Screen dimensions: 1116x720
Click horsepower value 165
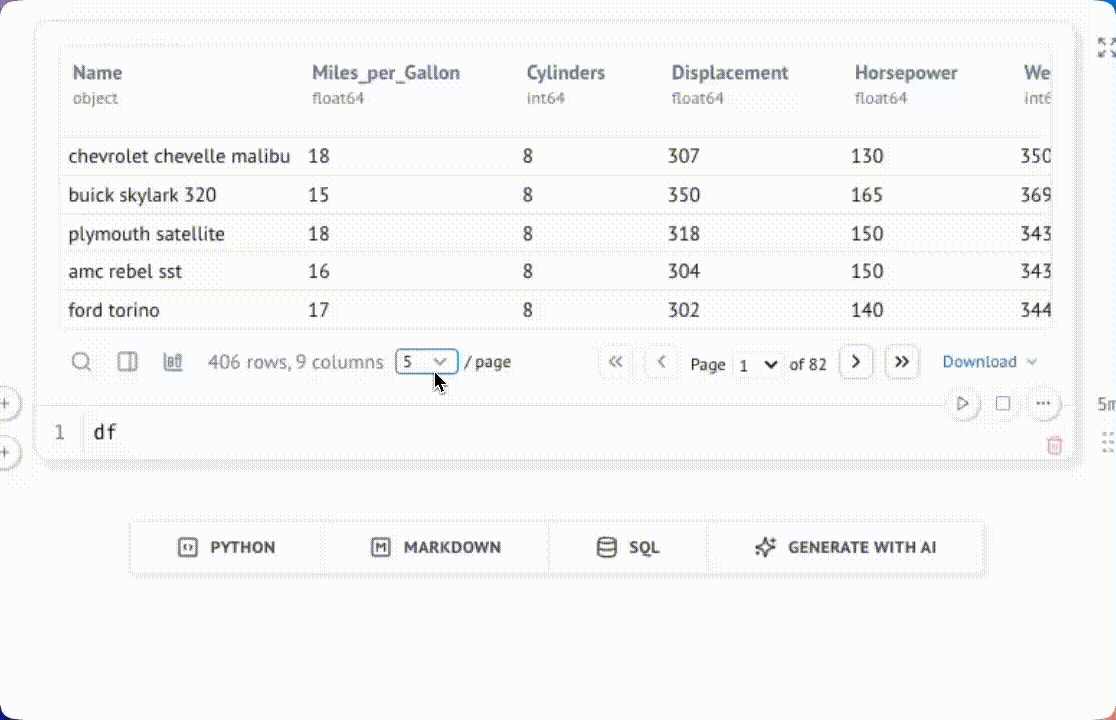click(x=867, y=195)
